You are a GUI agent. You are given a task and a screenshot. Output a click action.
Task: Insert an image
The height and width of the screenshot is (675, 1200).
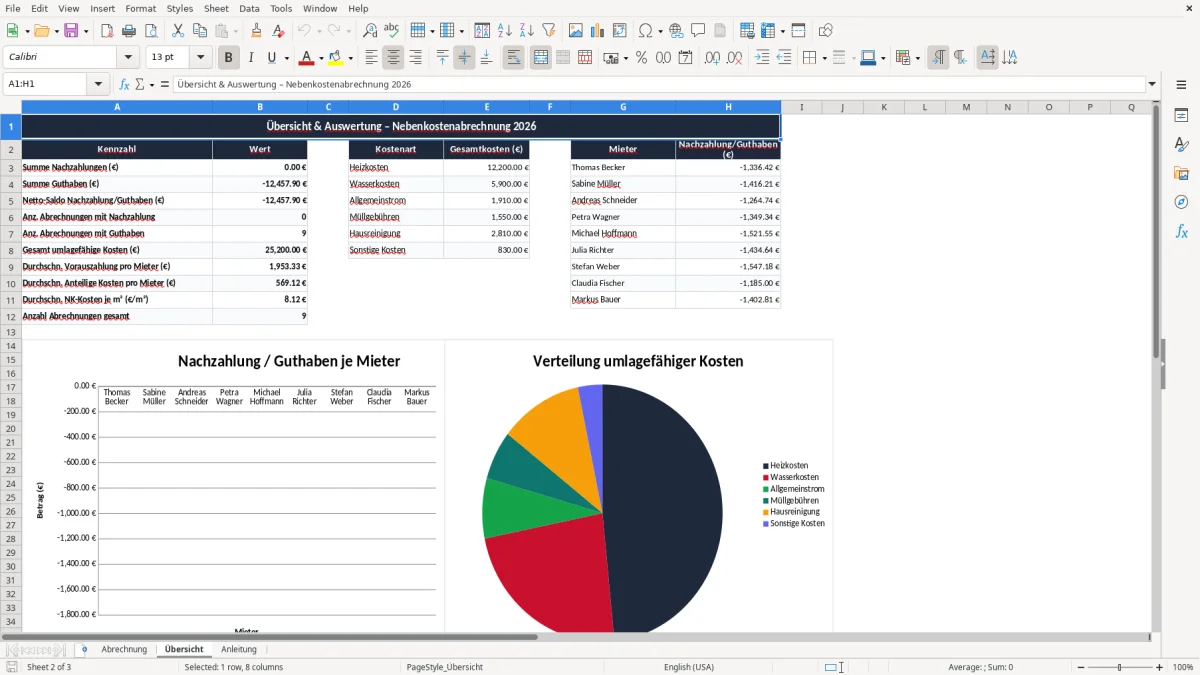pos(575,31)
